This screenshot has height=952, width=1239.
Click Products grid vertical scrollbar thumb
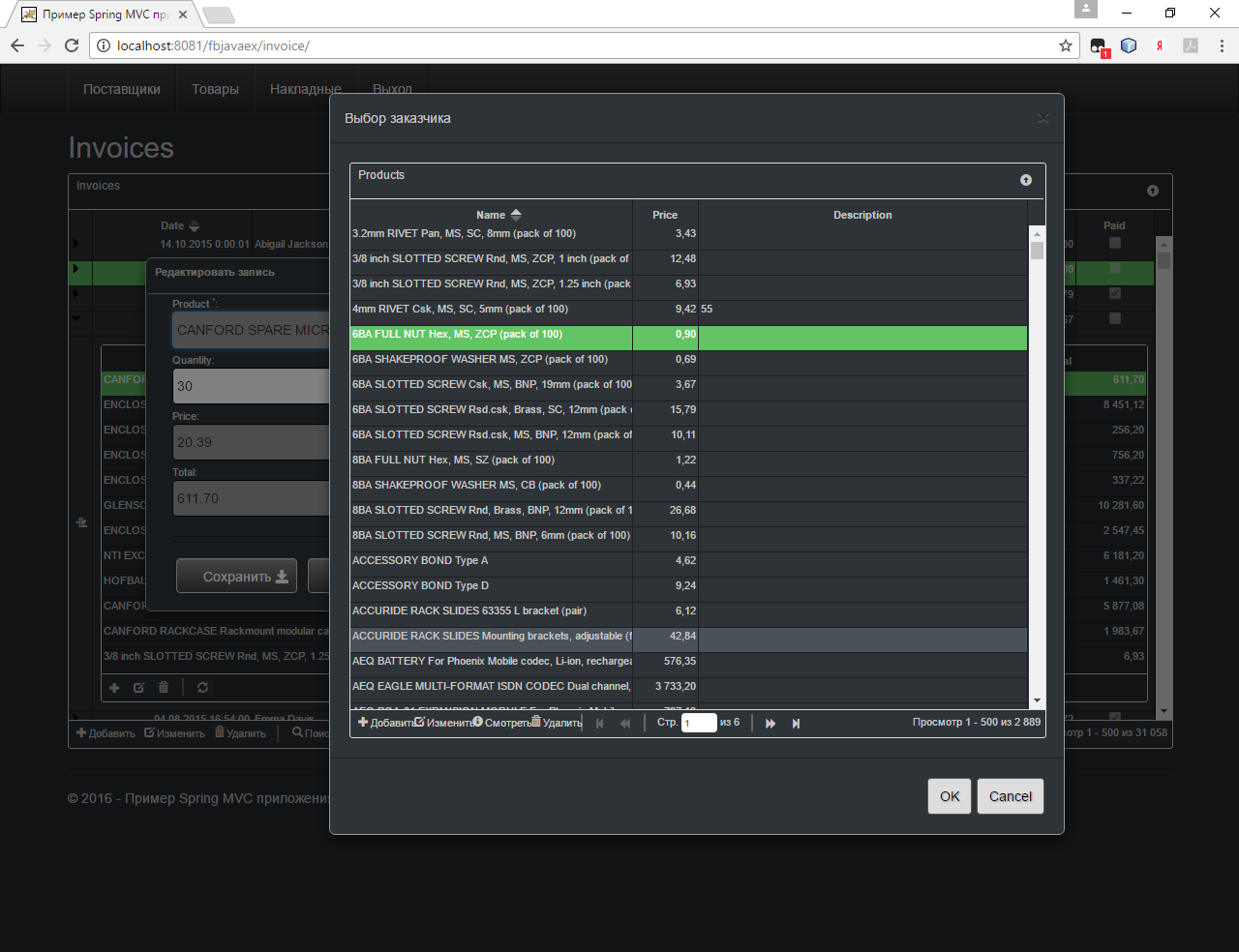1037,252
